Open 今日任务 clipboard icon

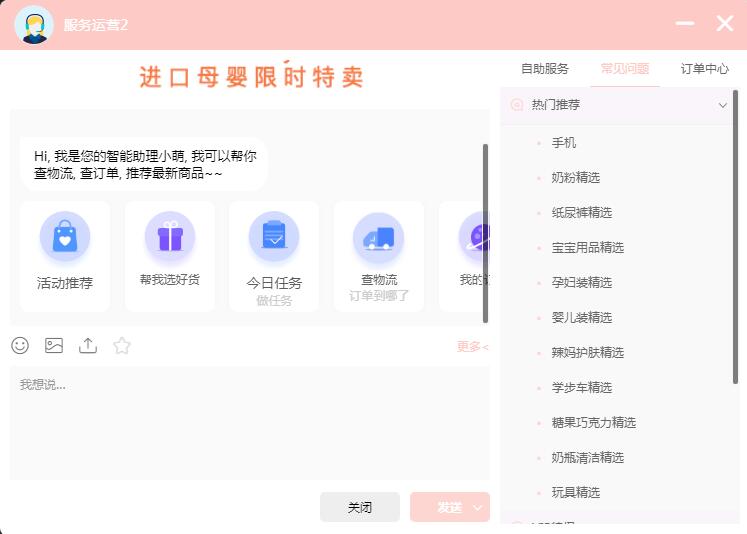(274, 237)
